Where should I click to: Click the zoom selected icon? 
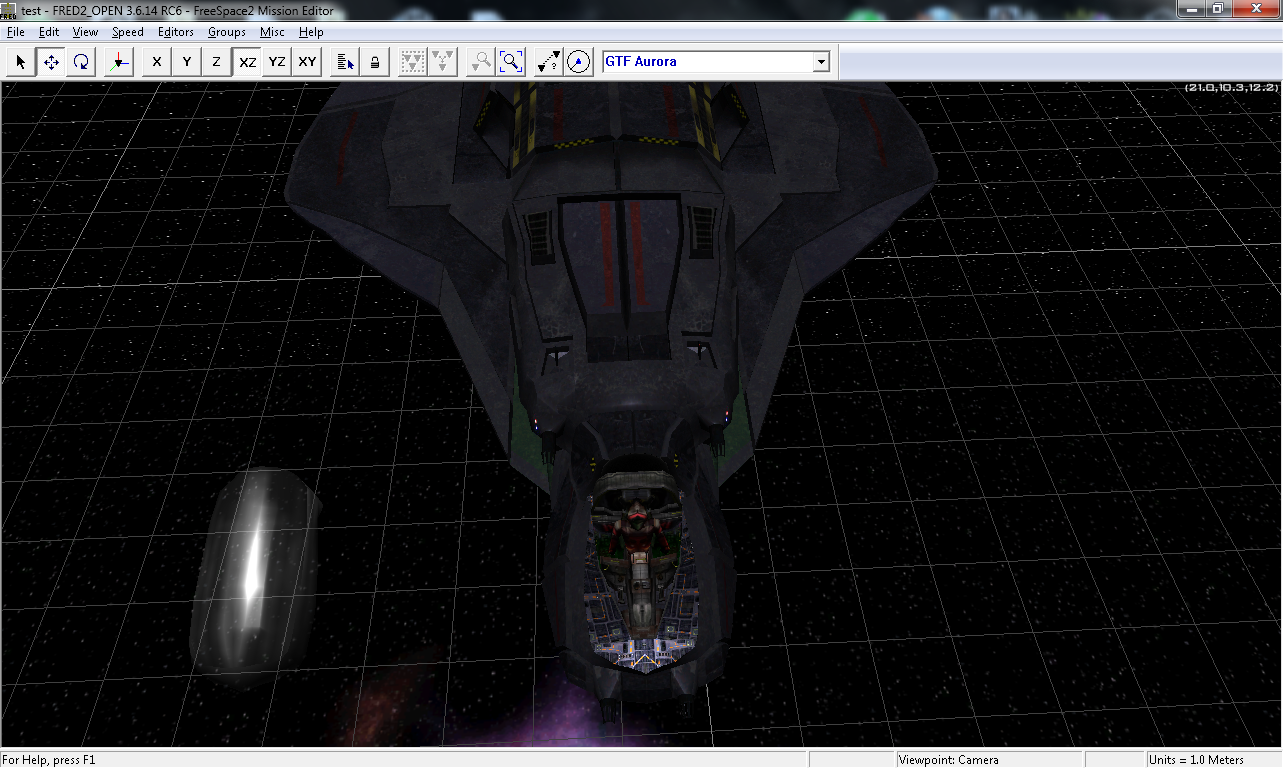481,62
